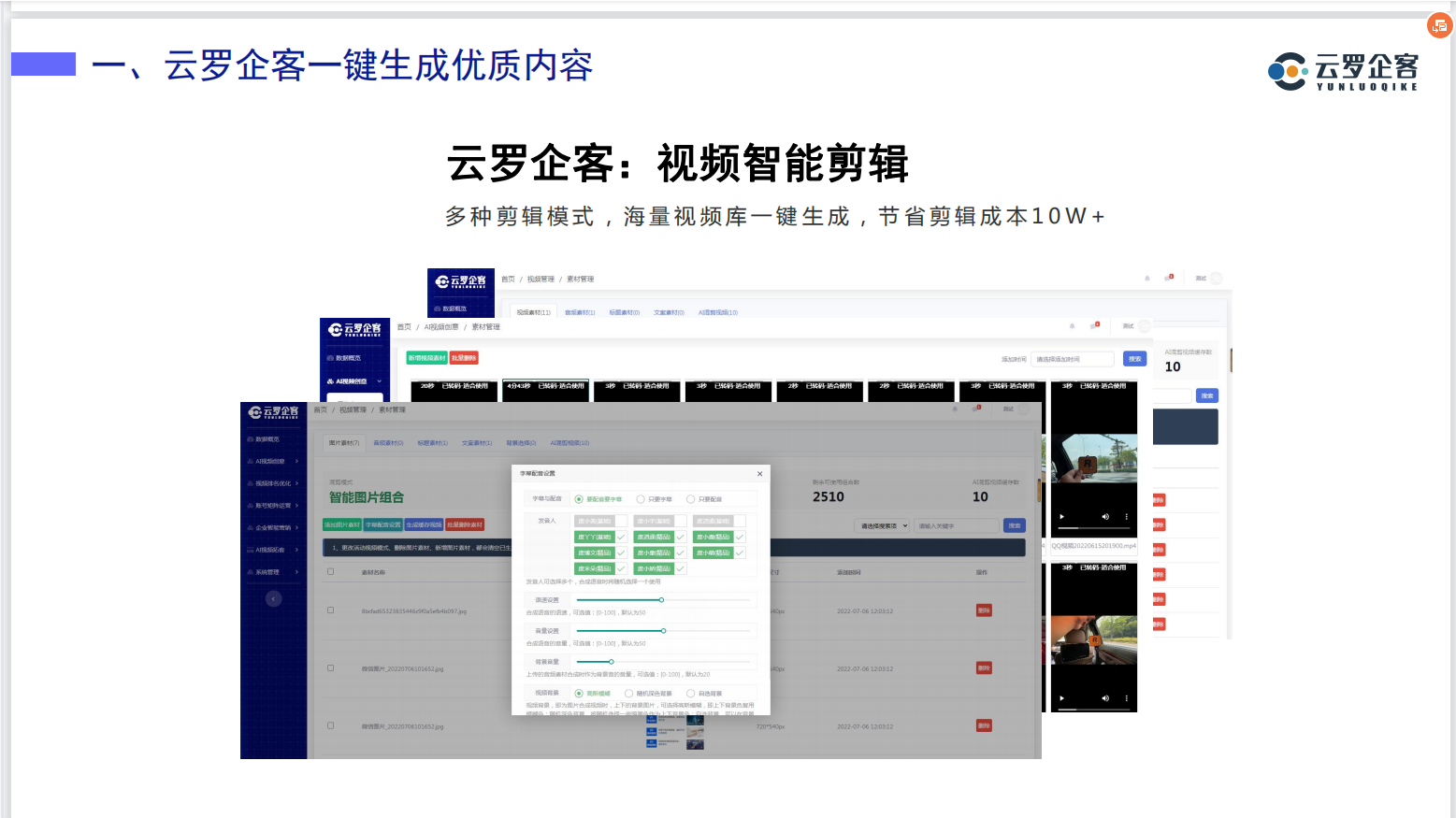Adjust the 背景音量 slider
The width and height of the screenshot is (1456, 818).
pos(611,662)
